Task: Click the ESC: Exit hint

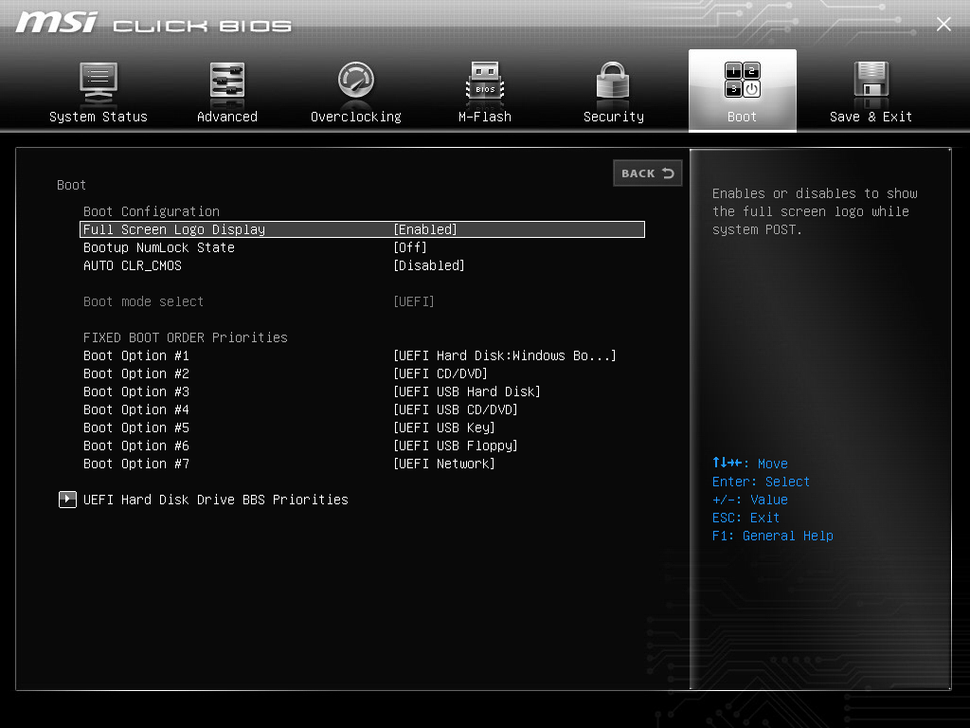Action: 745,518
